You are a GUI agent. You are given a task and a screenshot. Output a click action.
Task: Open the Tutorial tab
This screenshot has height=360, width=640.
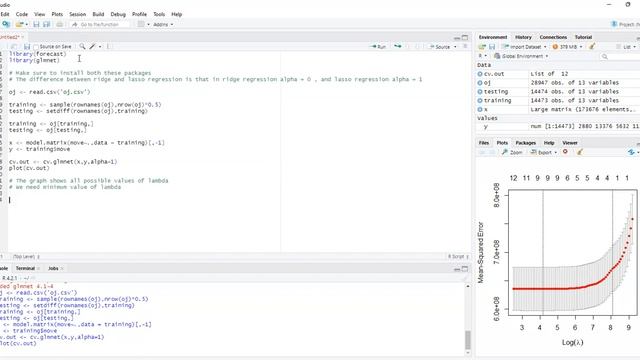pyautogui.click(x=583, y=37)
